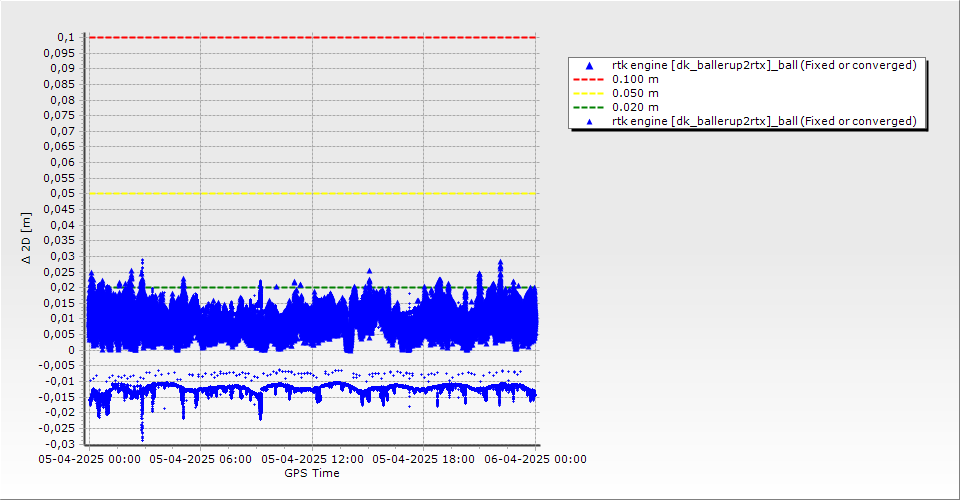This screenshot has height=500, width=960.
Task: Click the 0,08 y-axis value
Action: click(62, 100)
